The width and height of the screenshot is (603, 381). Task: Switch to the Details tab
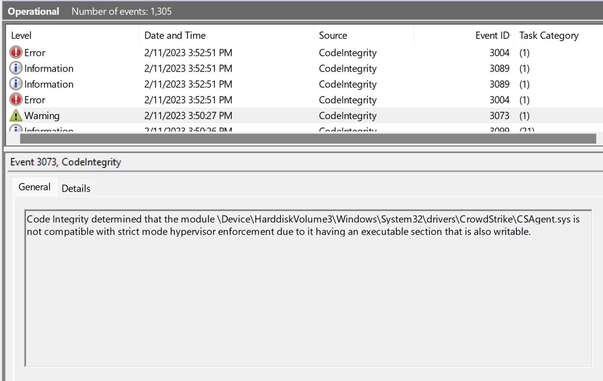(x=76, y=188)
